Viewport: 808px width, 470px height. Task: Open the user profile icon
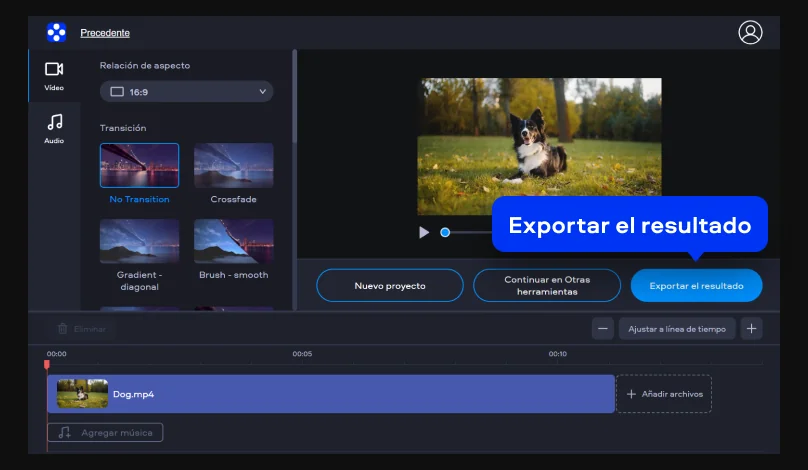[x=750, y=32]
